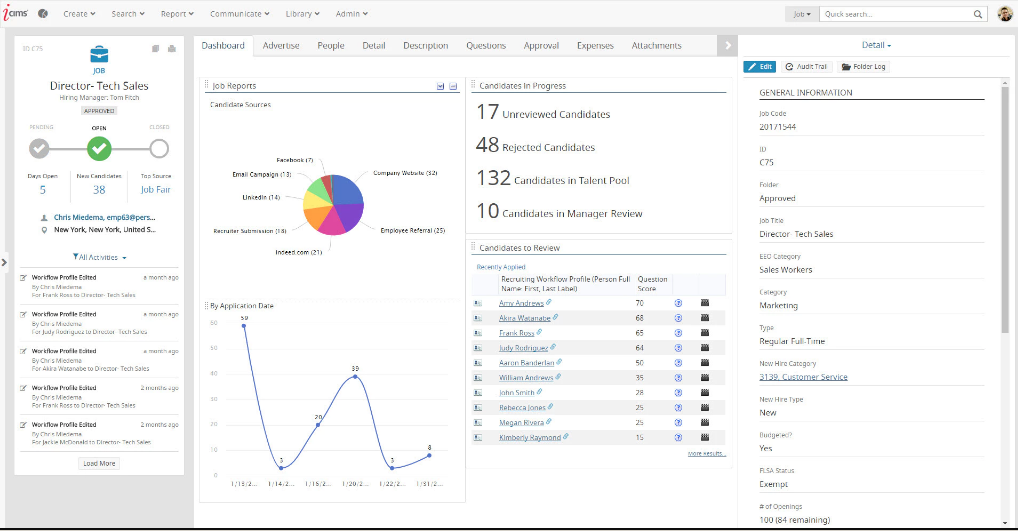Click the clapperboard icon for Judy Rodriguez

pyautogui.click(x=704, y=348)
